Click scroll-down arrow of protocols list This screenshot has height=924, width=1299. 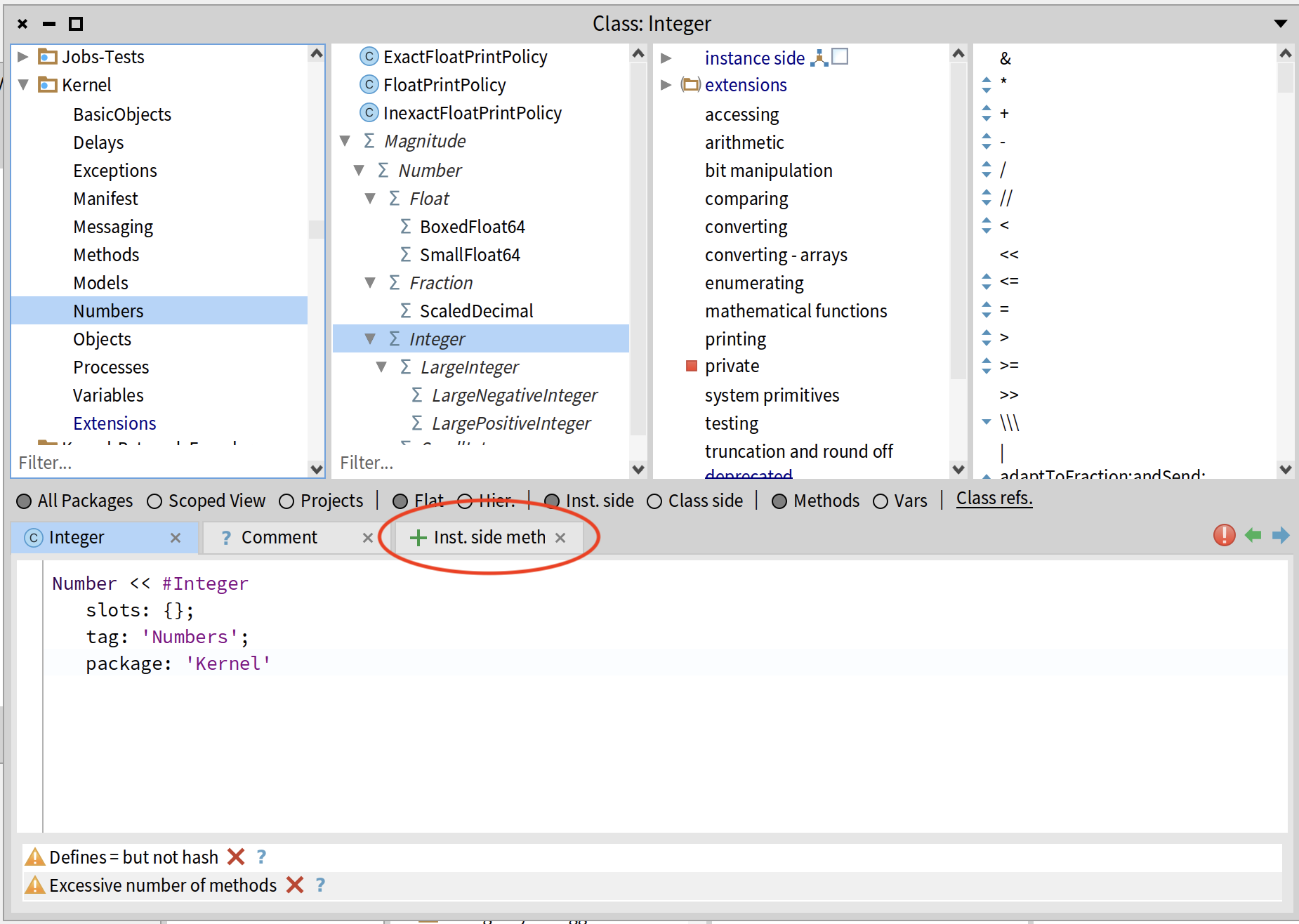click(x=958, y=469)
